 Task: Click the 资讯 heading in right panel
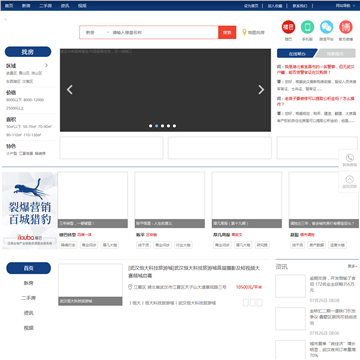281,267
